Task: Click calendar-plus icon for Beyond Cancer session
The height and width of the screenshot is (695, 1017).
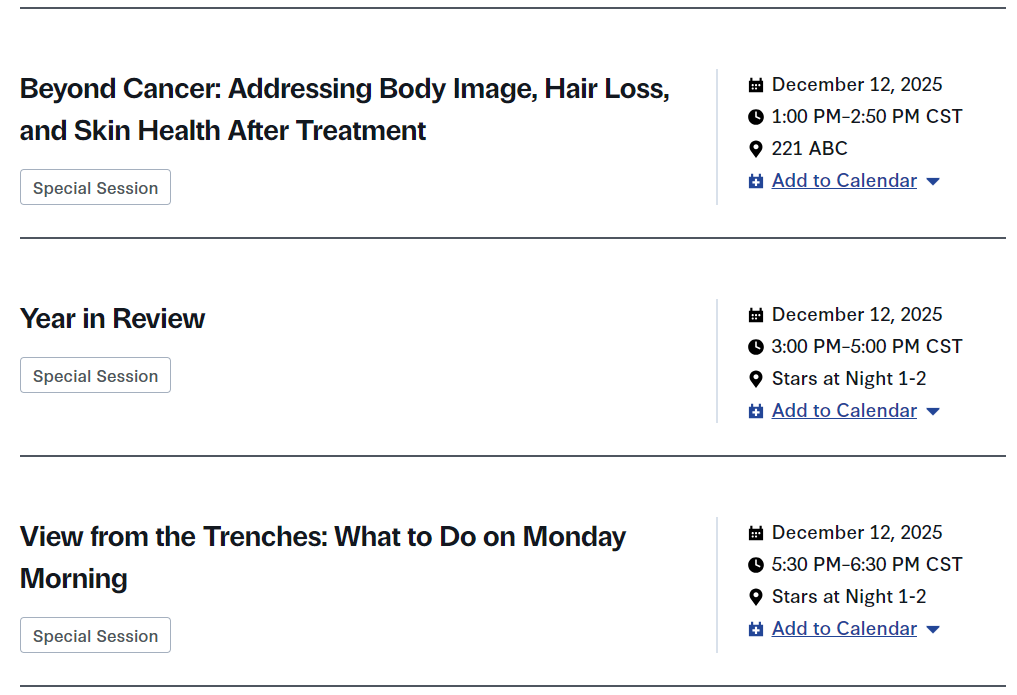Action: 756,181
